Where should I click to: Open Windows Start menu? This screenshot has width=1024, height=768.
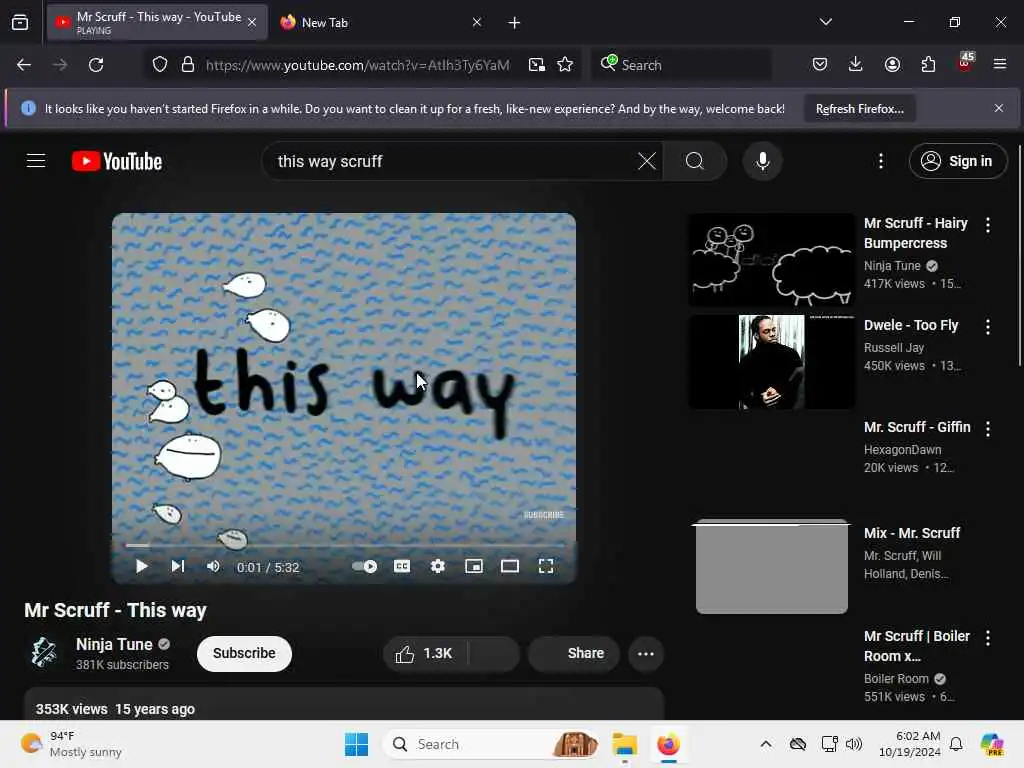[357, 744]
